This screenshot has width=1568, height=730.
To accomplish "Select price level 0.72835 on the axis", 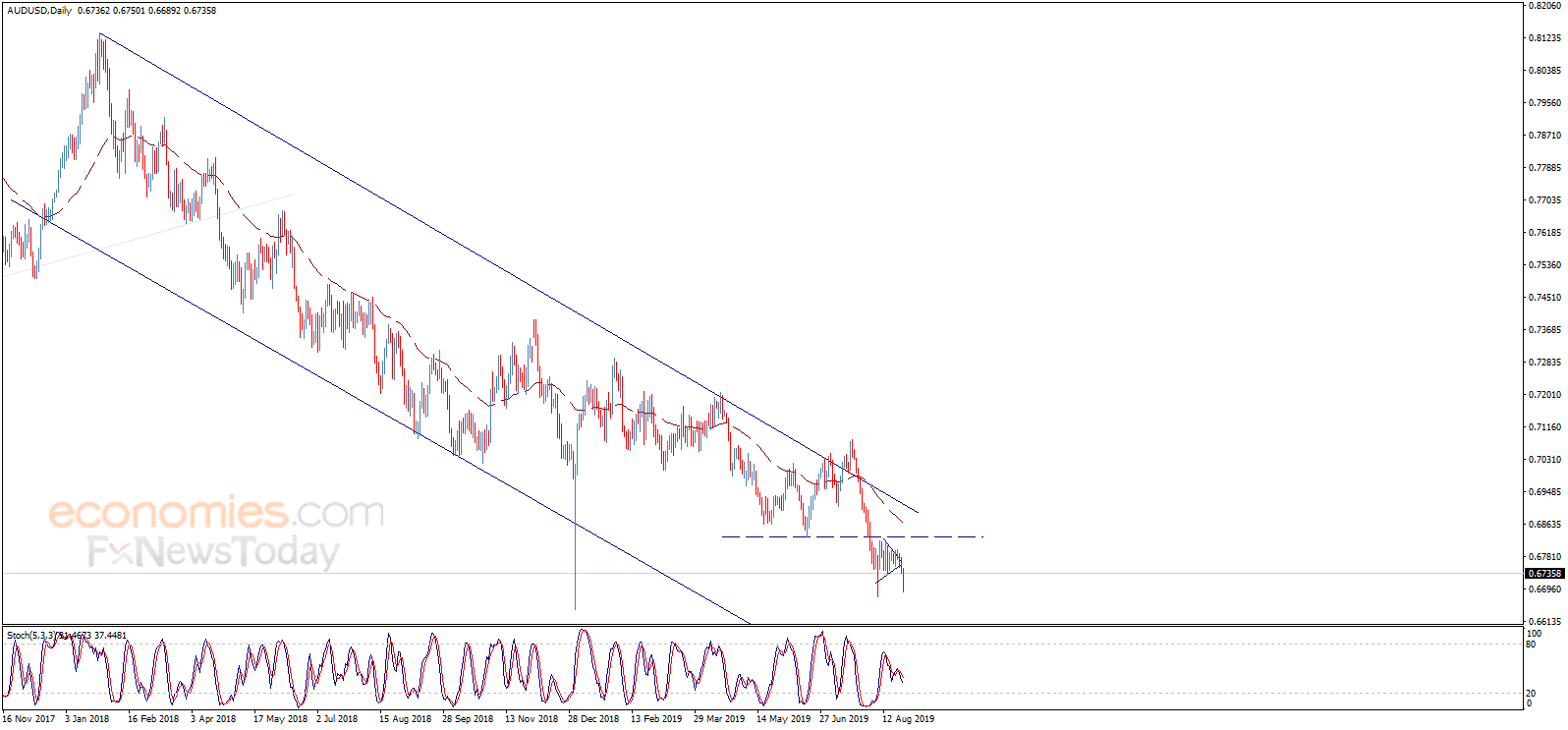I will point(1544,363).
